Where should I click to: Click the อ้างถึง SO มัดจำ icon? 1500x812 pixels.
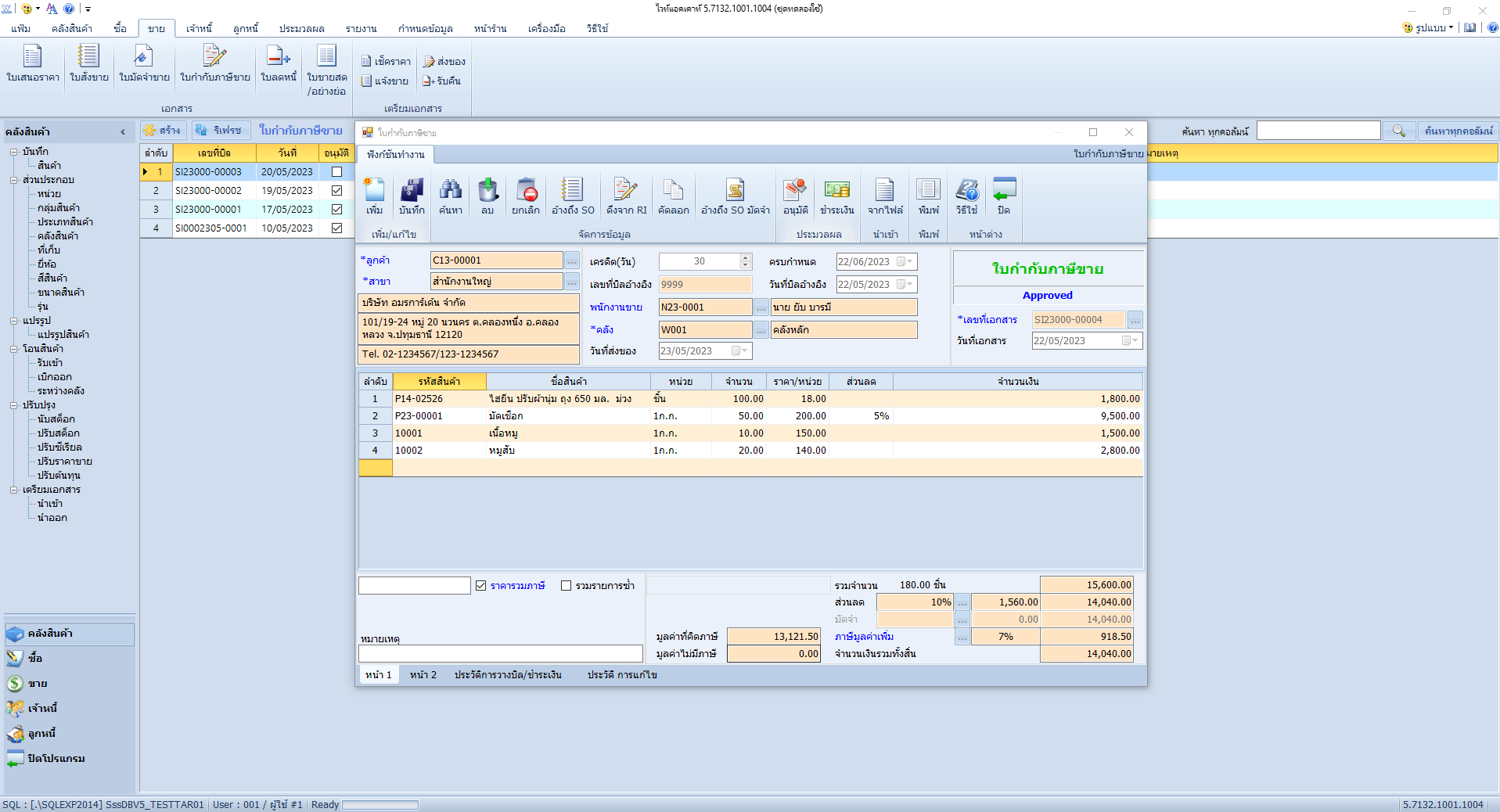(x=736, y=196)
